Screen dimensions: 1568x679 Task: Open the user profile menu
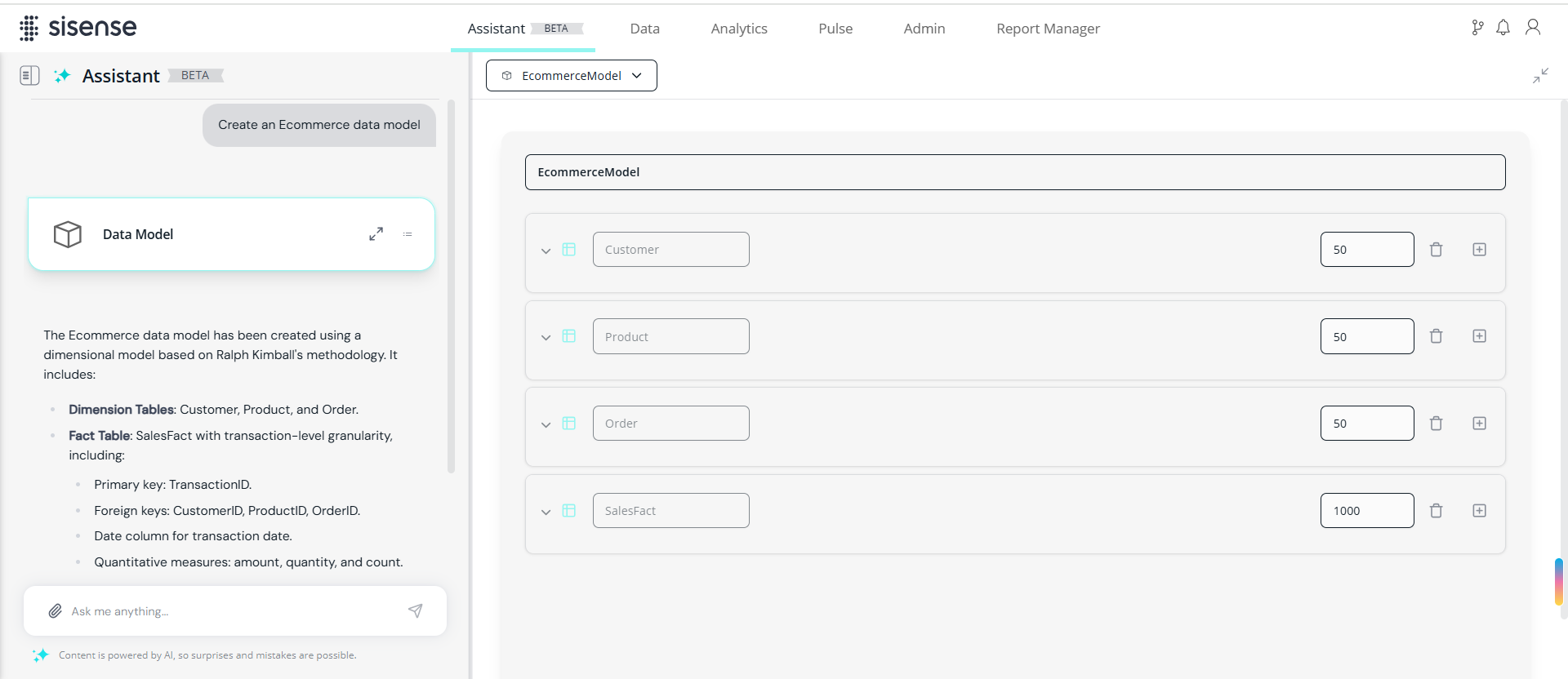coord(1533,28)
